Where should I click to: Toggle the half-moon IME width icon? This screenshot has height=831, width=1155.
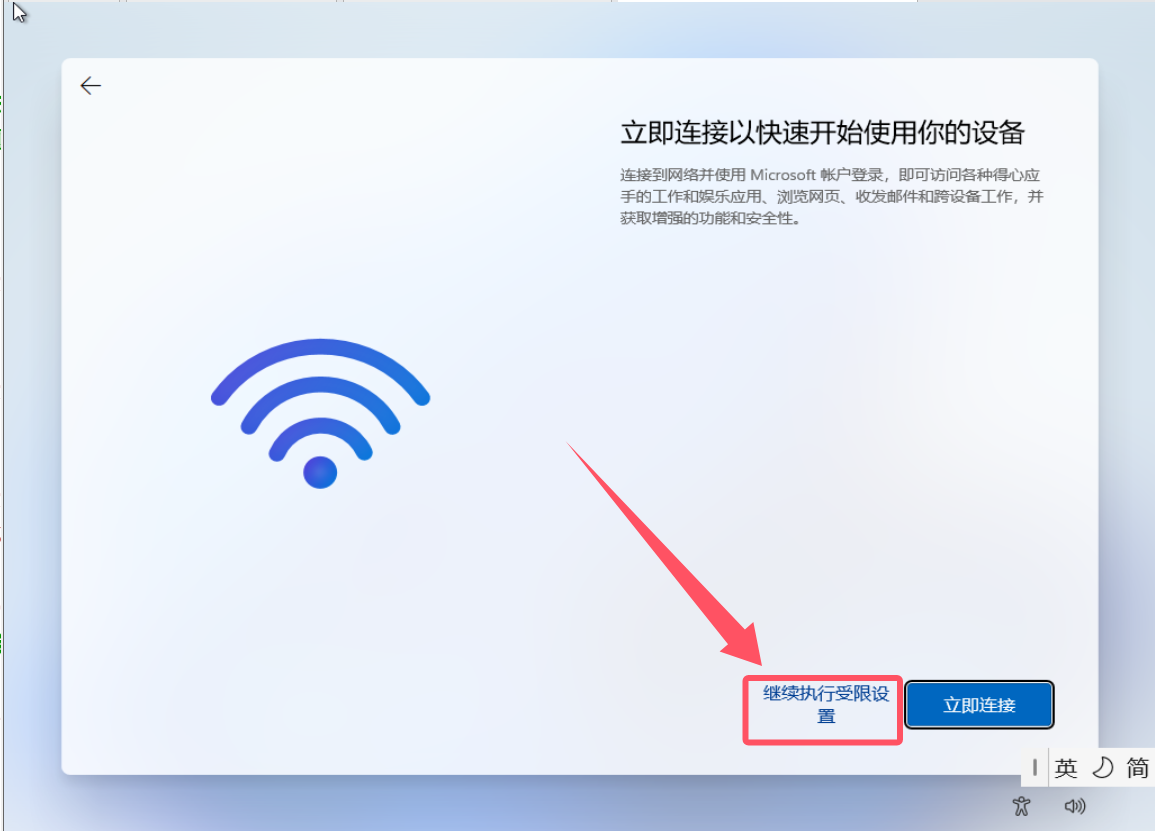(1102, 768)
